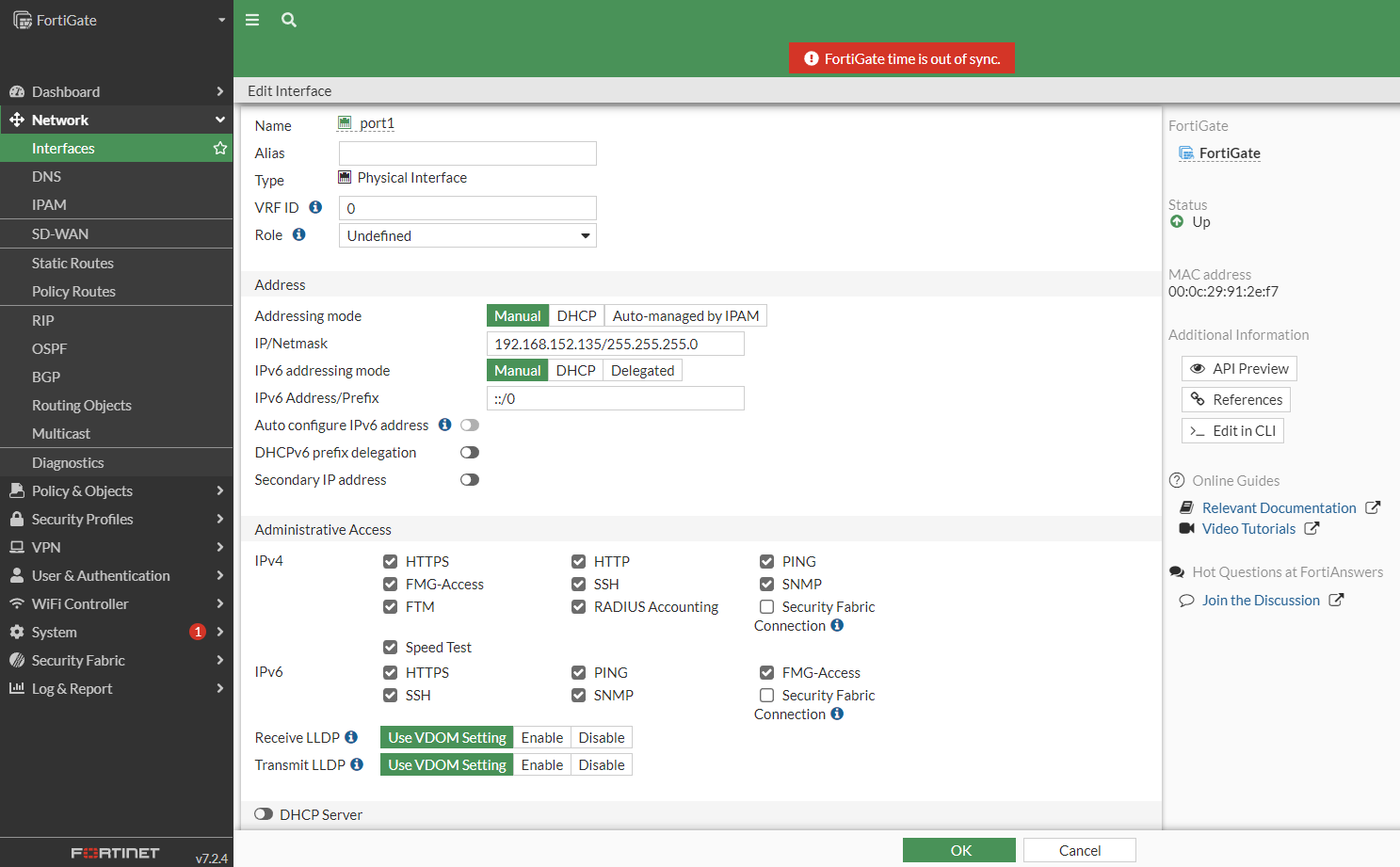Screen dimensions: 1400x867
Task: Click Join the Discussion external link icon
Action: tap(1336, 600)
